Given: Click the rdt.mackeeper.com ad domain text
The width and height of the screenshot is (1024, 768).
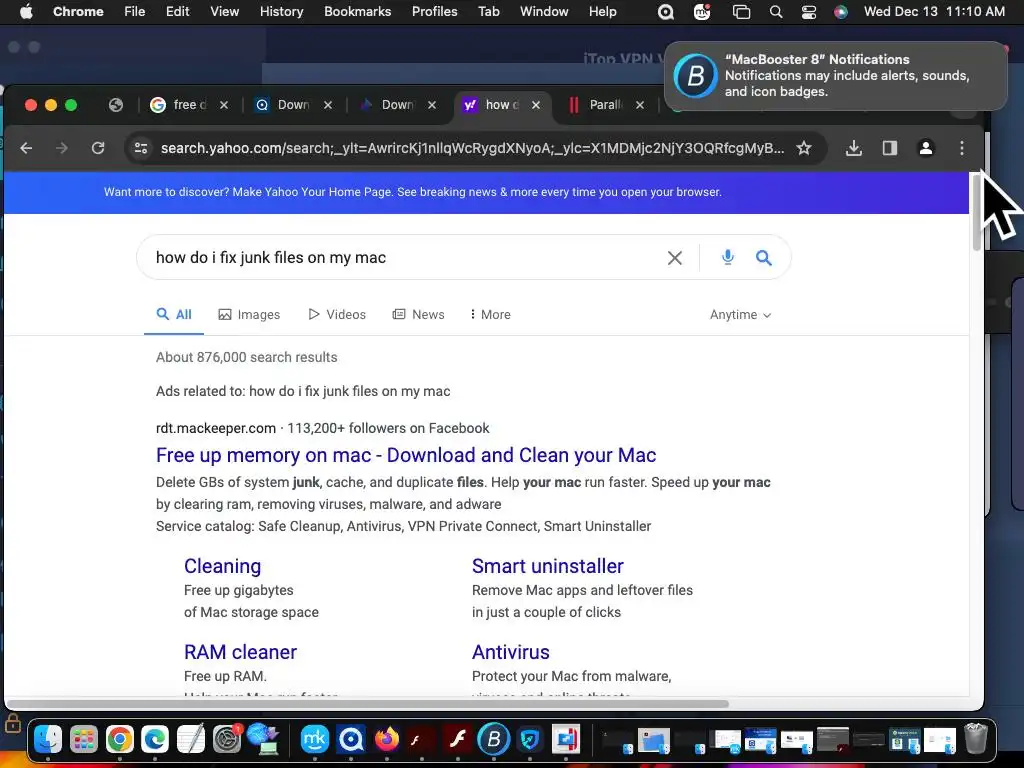Looking at the screenshot, I should pos(216,428).
